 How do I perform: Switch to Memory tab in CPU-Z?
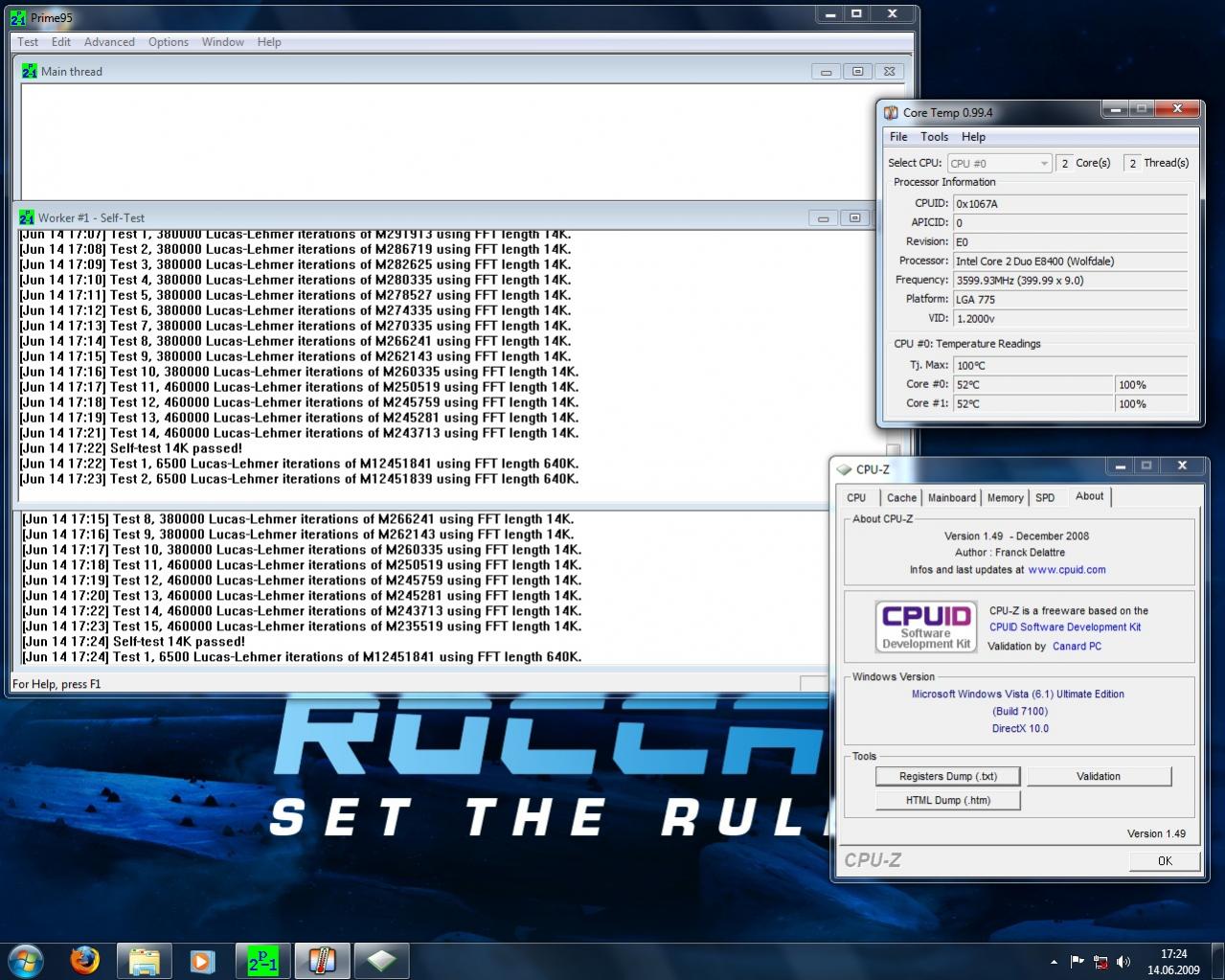pyautogui.click(x=1005, y=497)
